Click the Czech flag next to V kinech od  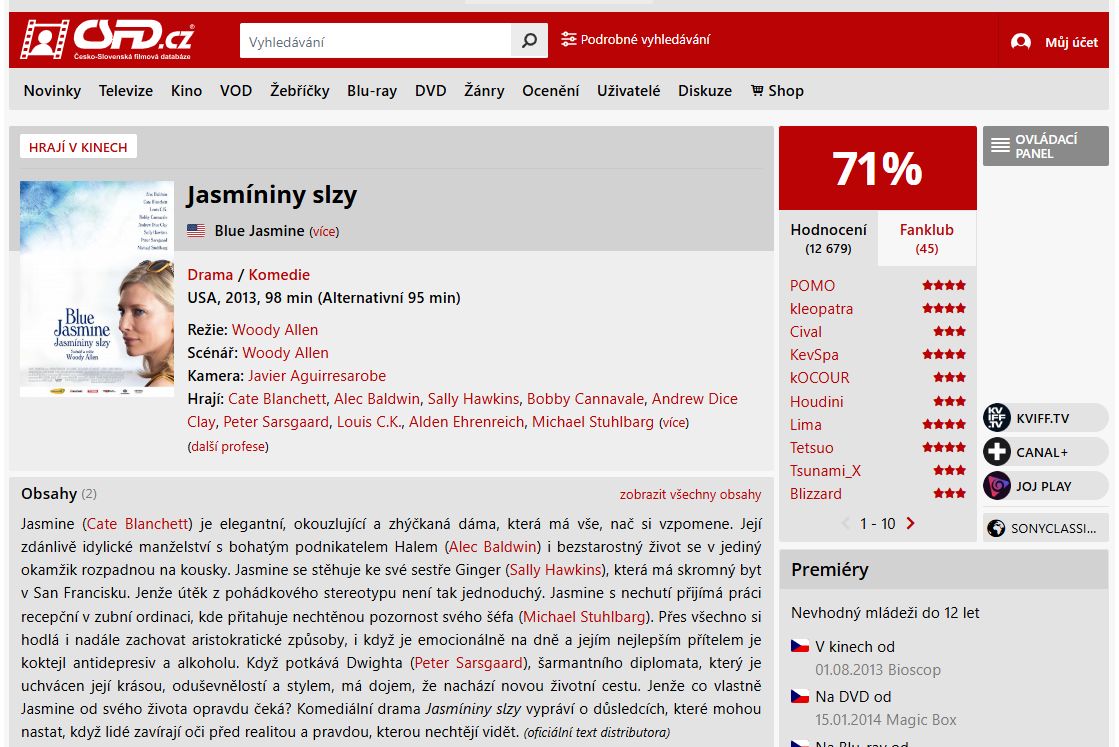(x=800, y=646)
